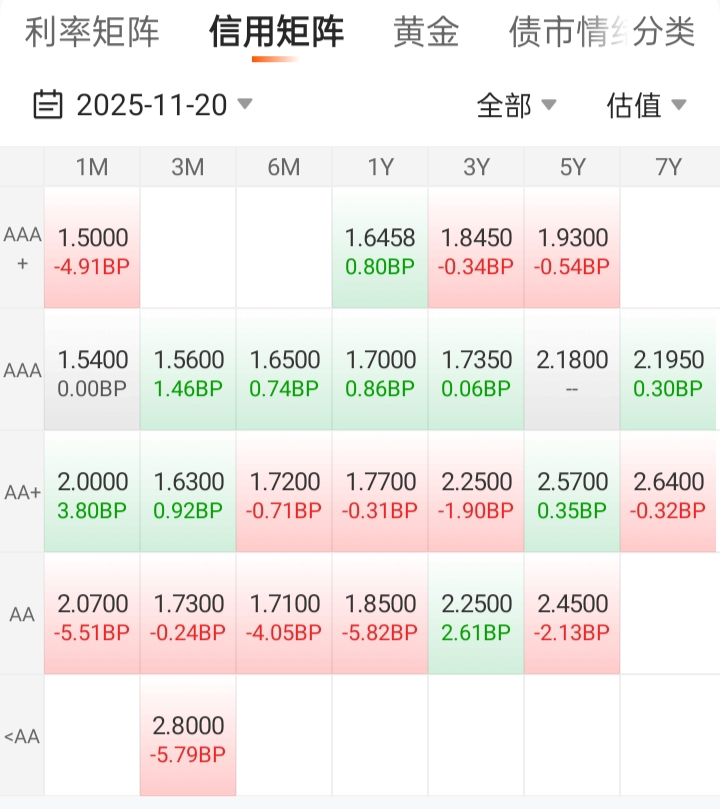Open the 黄金 tab
Screen dimensions: 720x809
coord(426,32)
